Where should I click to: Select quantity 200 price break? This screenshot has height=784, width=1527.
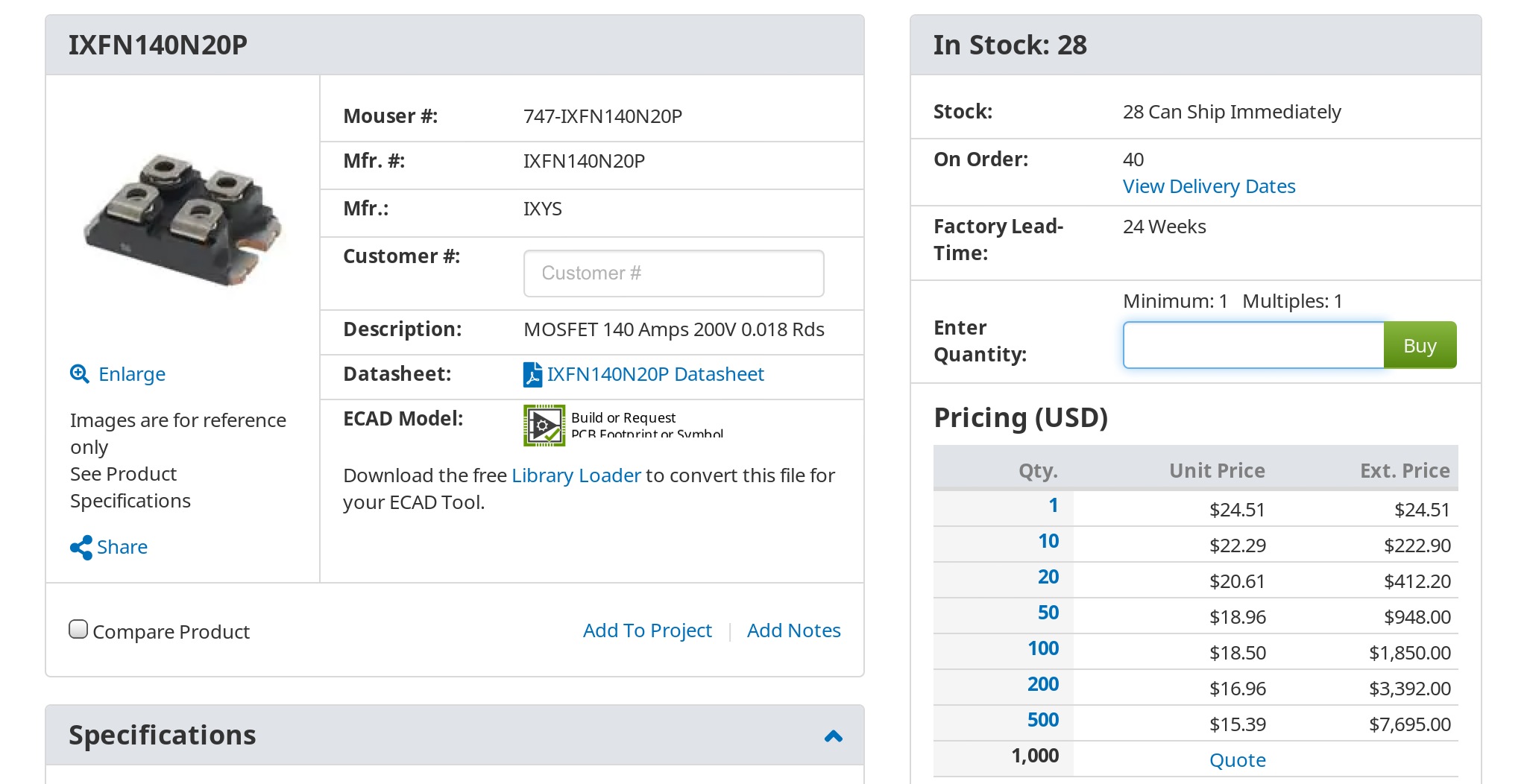[x=1043, y=684]
